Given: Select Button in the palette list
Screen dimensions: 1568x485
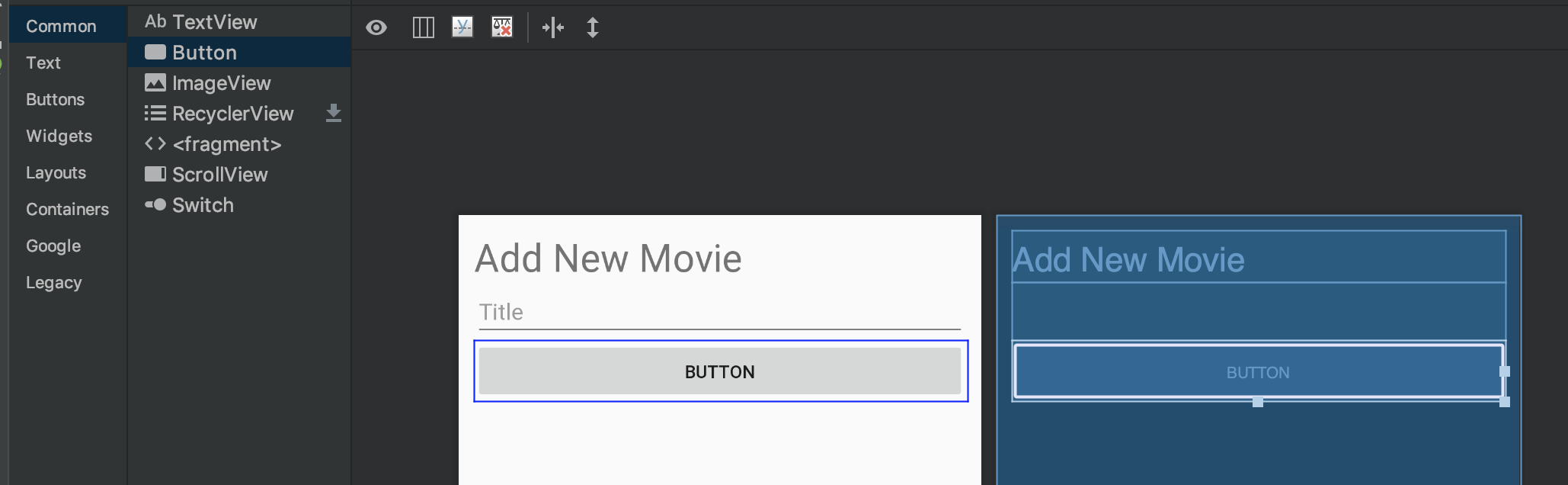Looking at the screenshot, I should tap(204, 53).
